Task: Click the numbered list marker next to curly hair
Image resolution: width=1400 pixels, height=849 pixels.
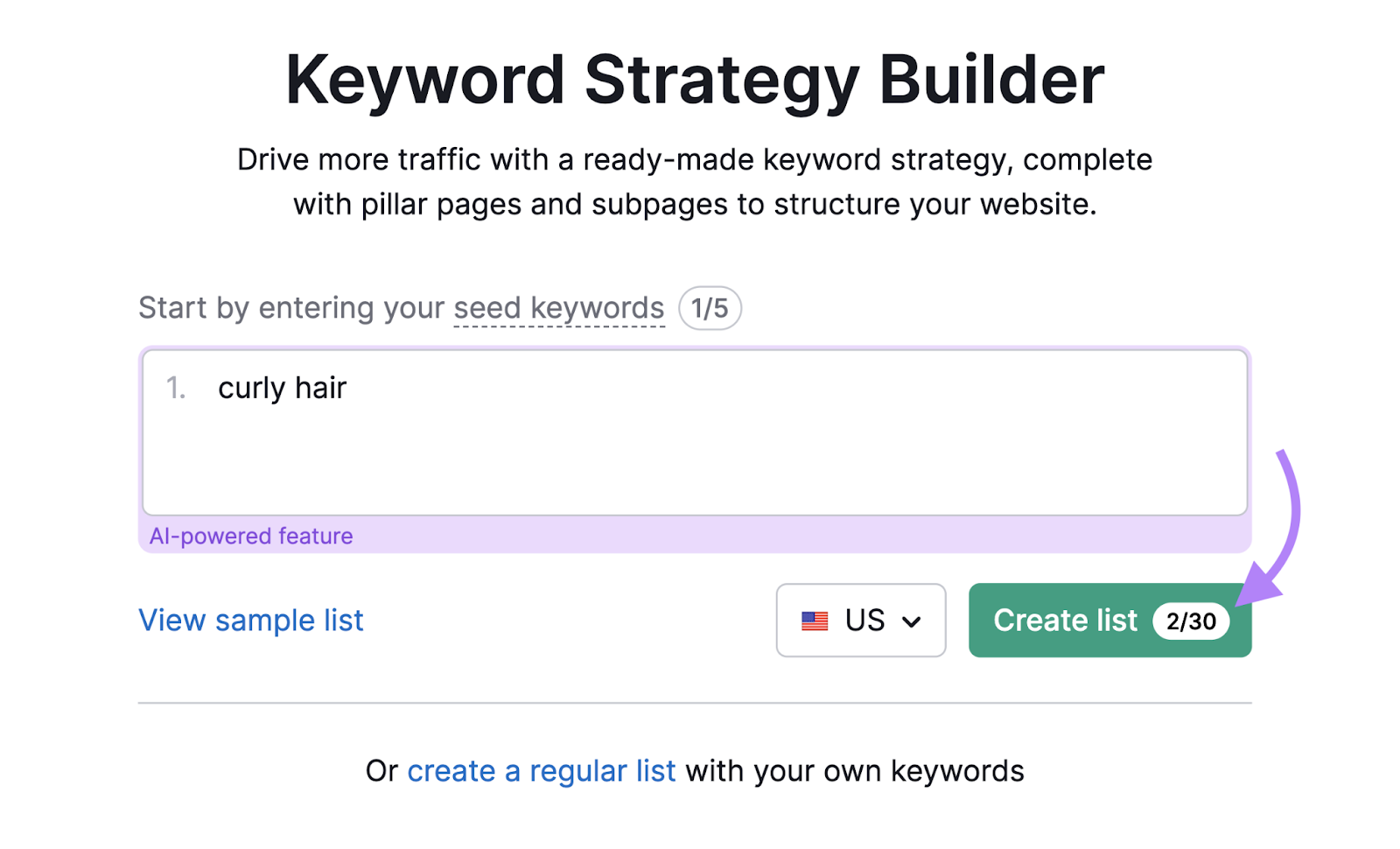Action: (175, 389)
